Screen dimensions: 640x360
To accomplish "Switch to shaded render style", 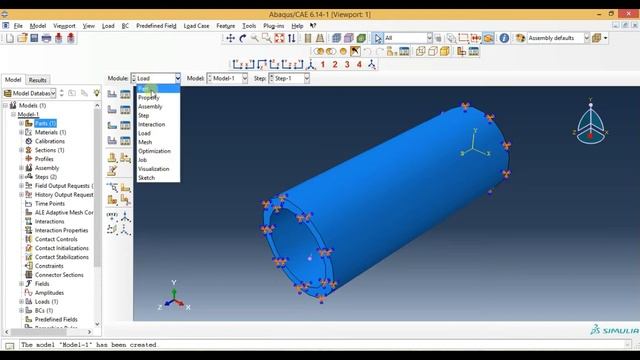I will coord(361,38).
